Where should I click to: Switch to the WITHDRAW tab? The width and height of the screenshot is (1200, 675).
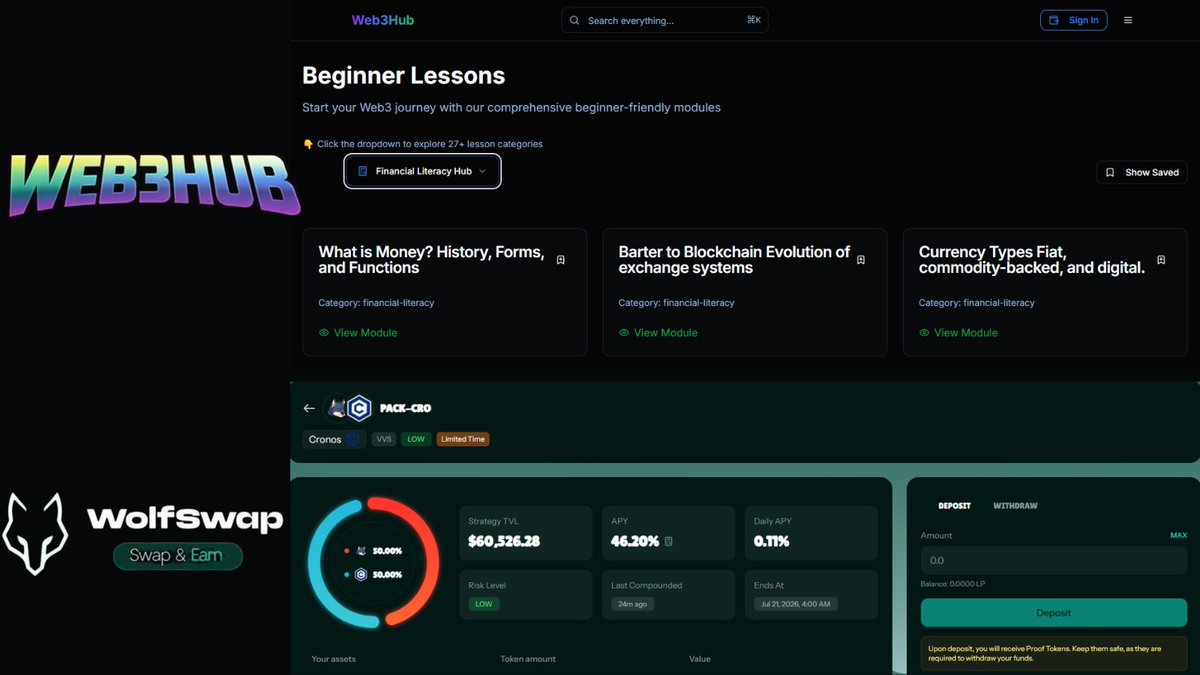[1015, 506]
